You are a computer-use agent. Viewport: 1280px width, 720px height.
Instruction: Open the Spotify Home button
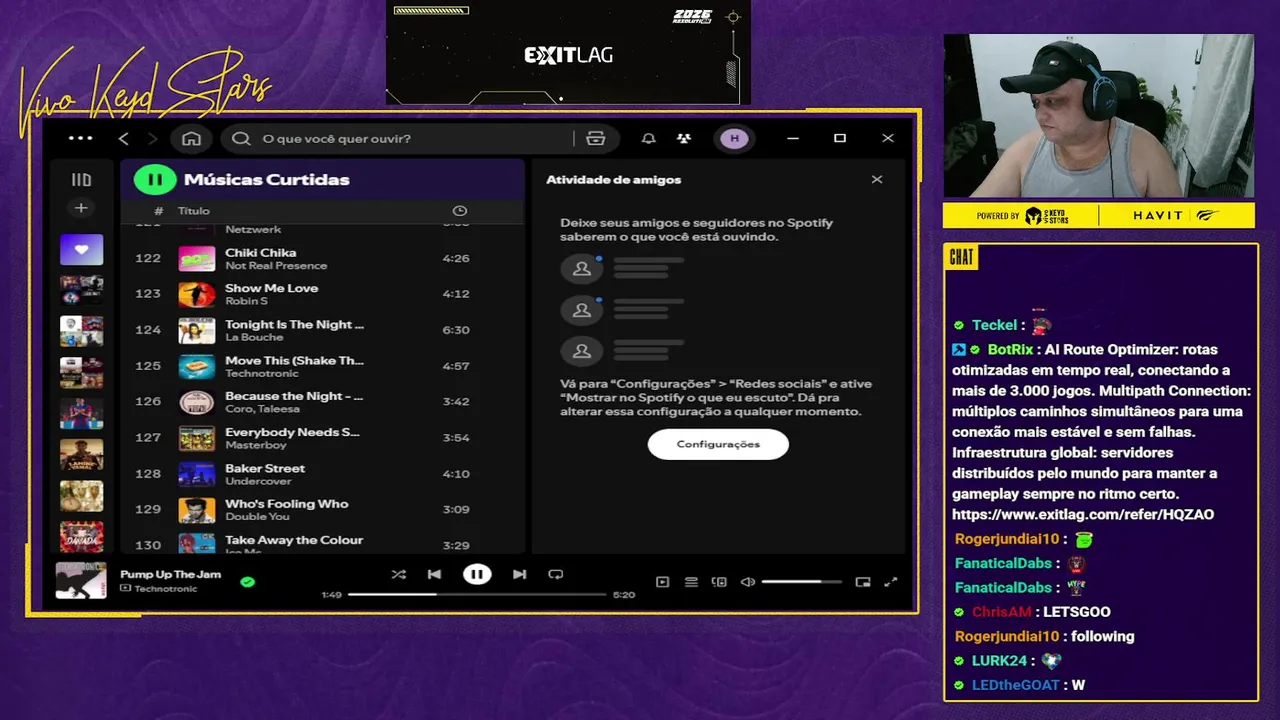click(x=191, y=138)
